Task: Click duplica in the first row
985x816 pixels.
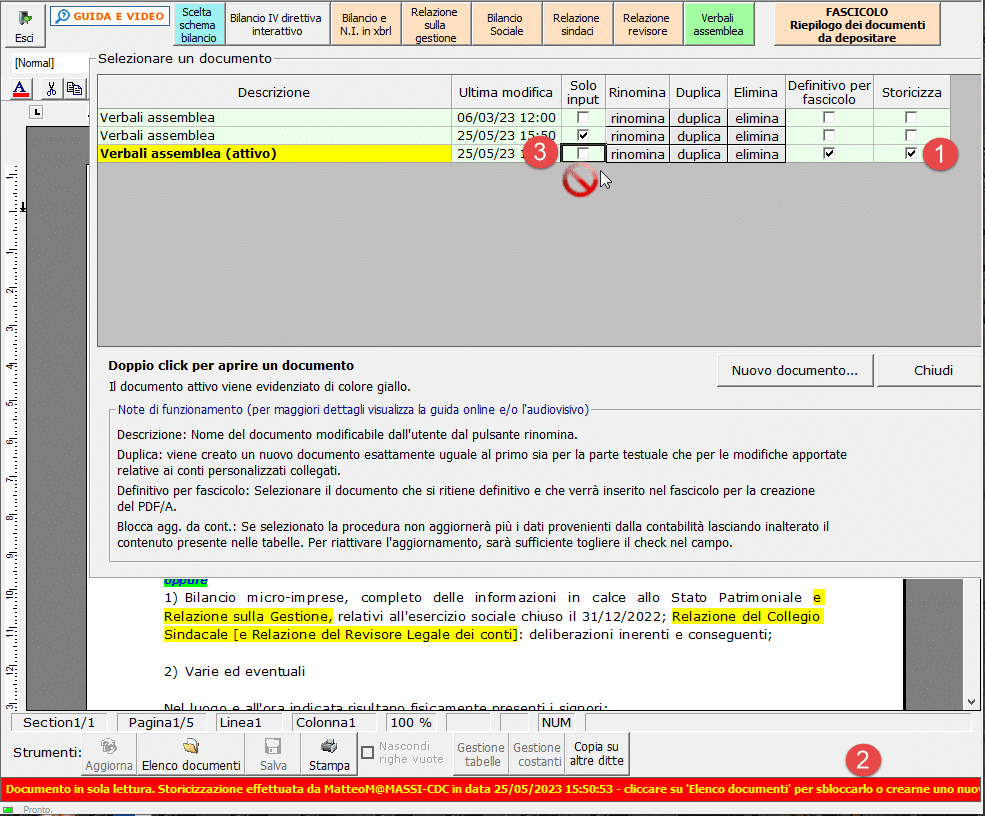Action: pos(699,118)
